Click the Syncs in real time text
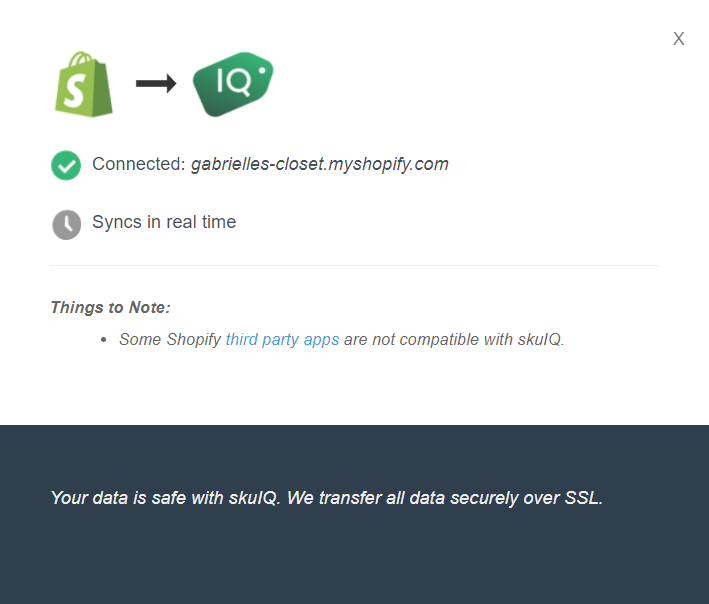This screenshot has height=604, width=709. click(164, 222)
